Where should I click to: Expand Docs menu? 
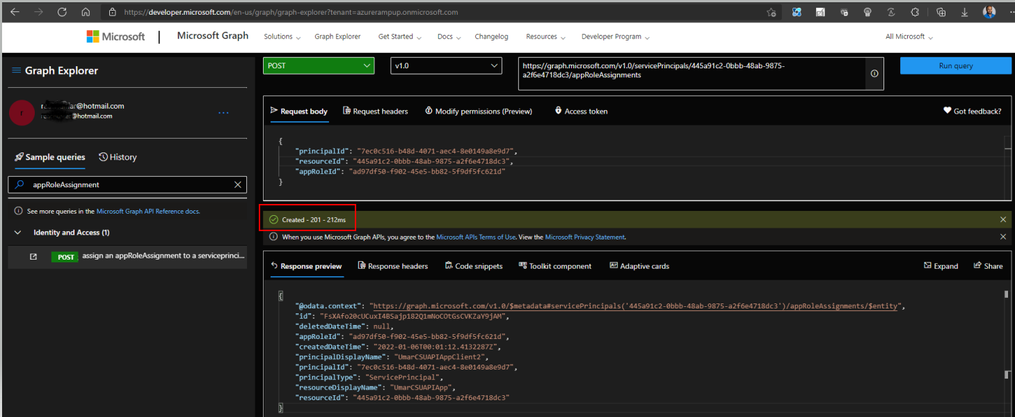click(x=449, y=37)
